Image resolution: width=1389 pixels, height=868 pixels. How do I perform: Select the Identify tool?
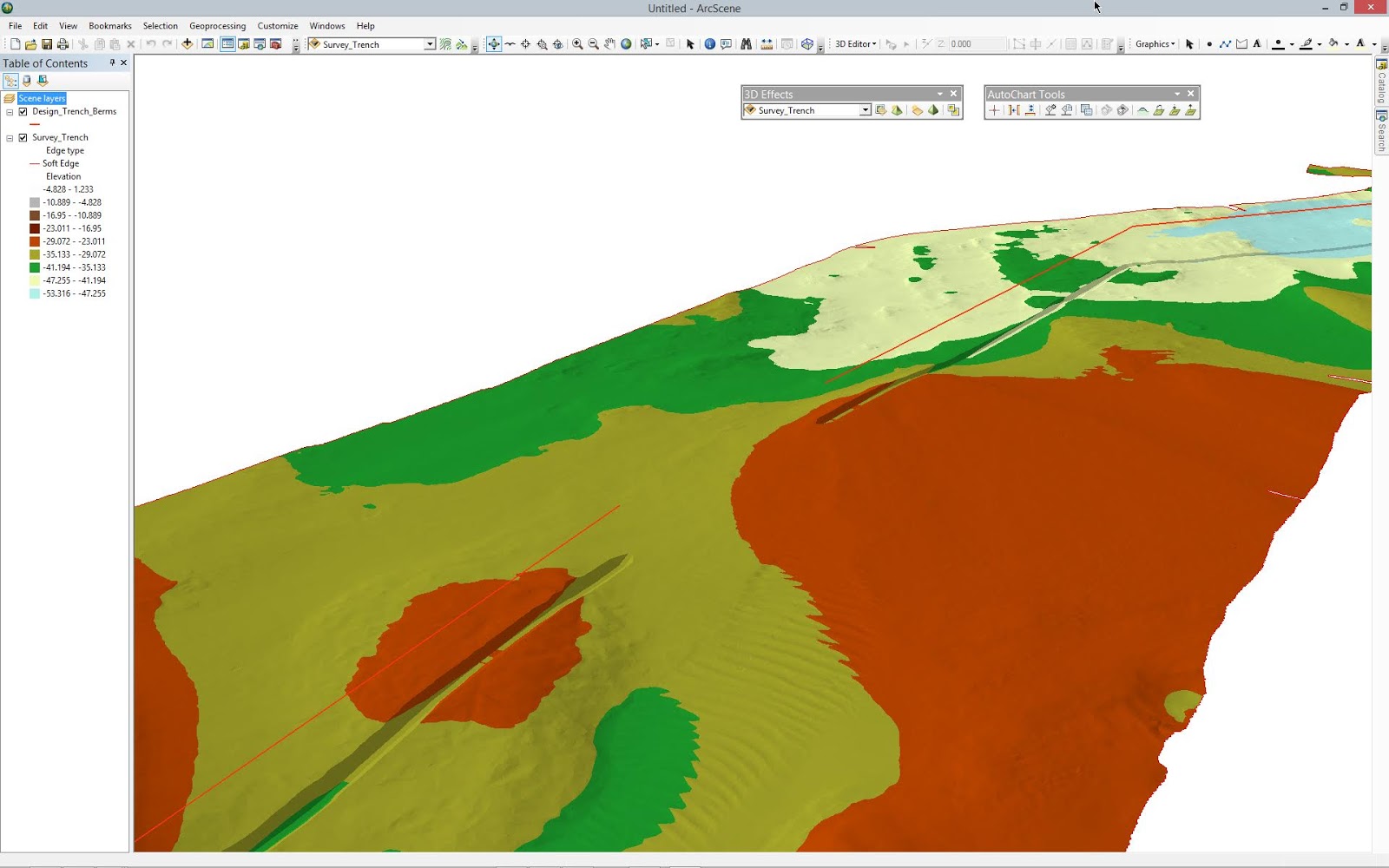tap(710, 44)
